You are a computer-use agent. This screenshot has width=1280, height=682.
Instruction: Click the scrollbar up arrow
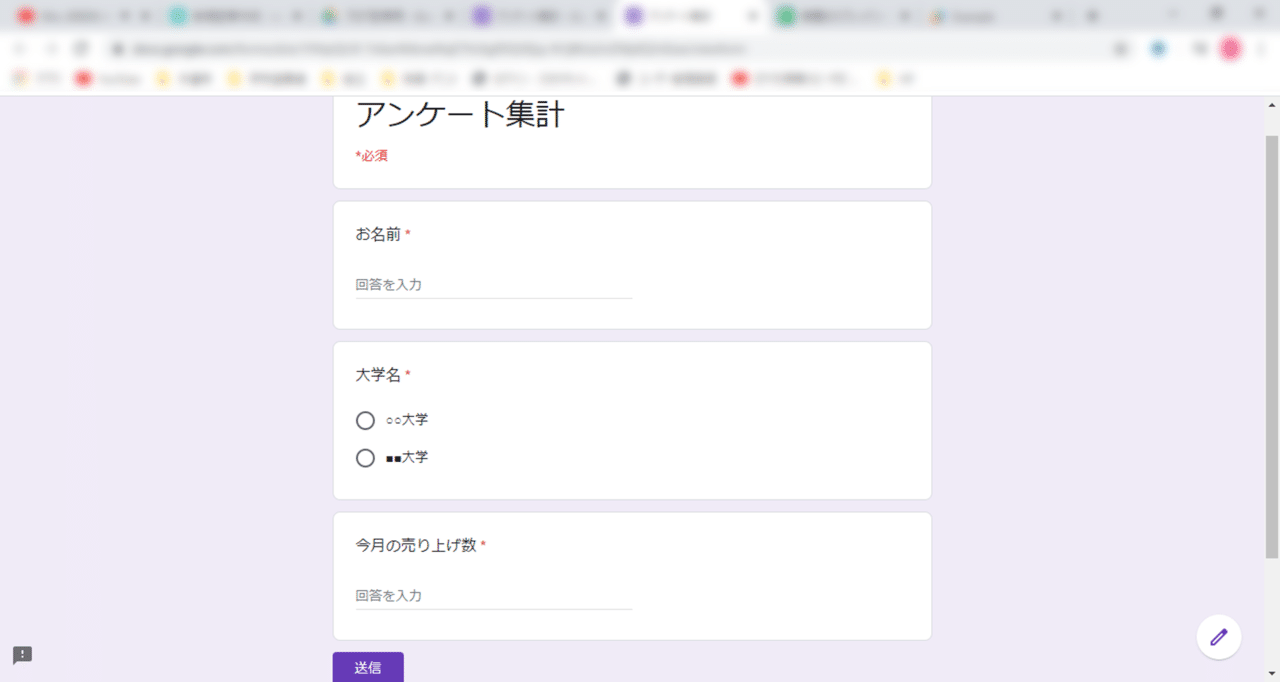pyautogui.click(x=1272, y=105)
